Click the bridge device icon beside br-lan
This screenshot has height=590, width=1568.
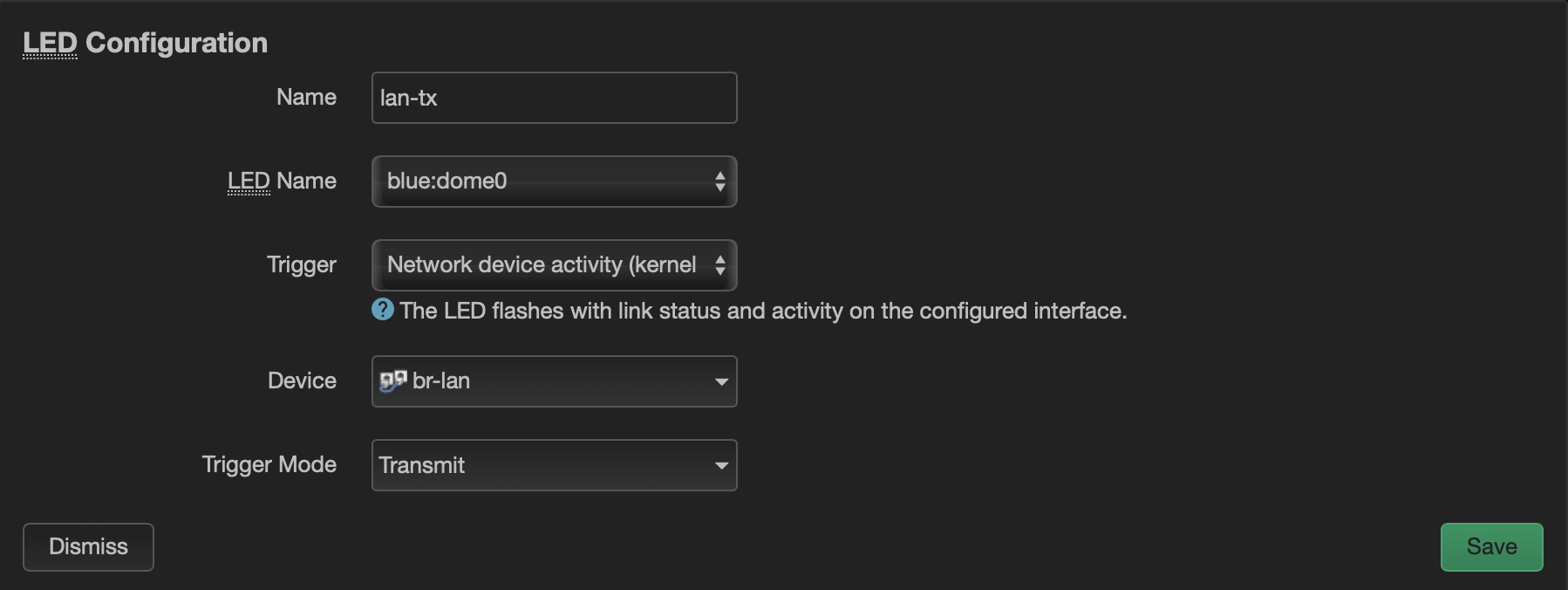click(x=393, y=381)
